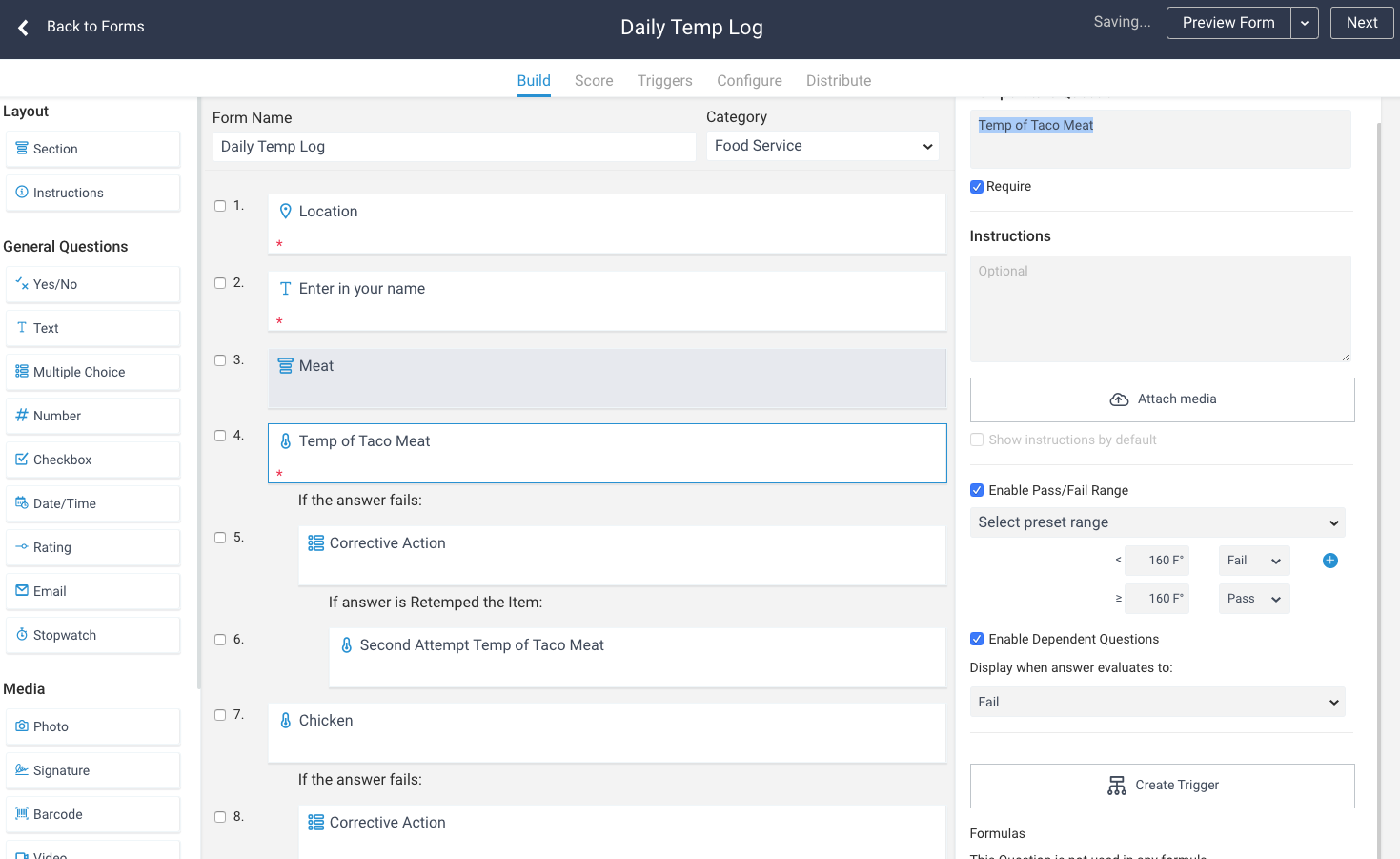
Task: Open the Pass result dropdown
Action: pos(1253,599)
